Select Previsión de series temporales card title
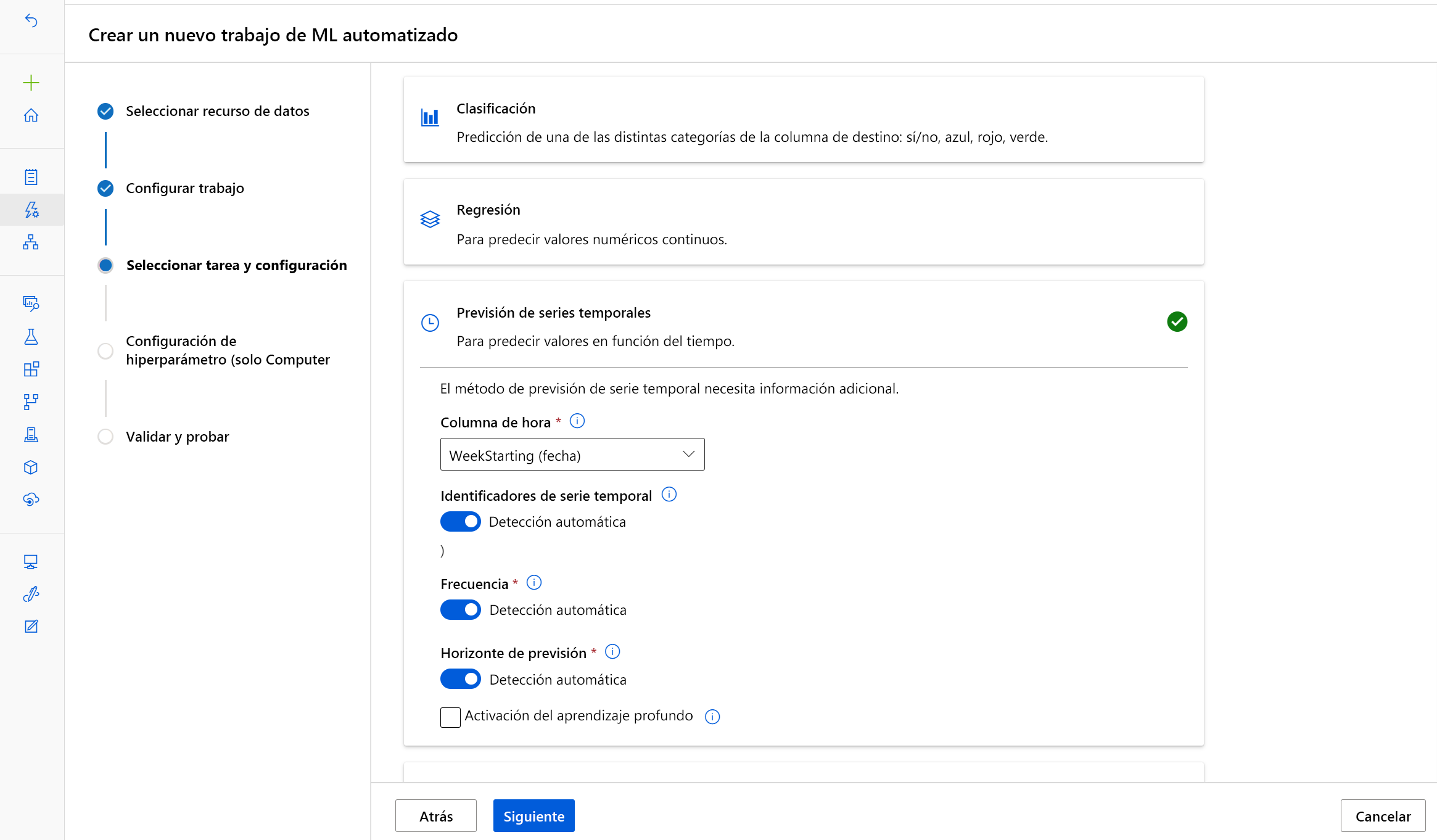Image resolution: width=1437 pixels, height=840 pixels. (x=553, y=313)
